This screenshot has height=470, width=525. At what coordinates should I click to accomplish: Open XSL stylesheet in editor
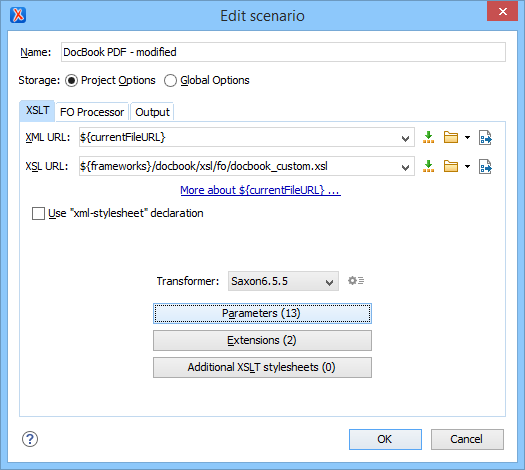(x=485, y=166)
